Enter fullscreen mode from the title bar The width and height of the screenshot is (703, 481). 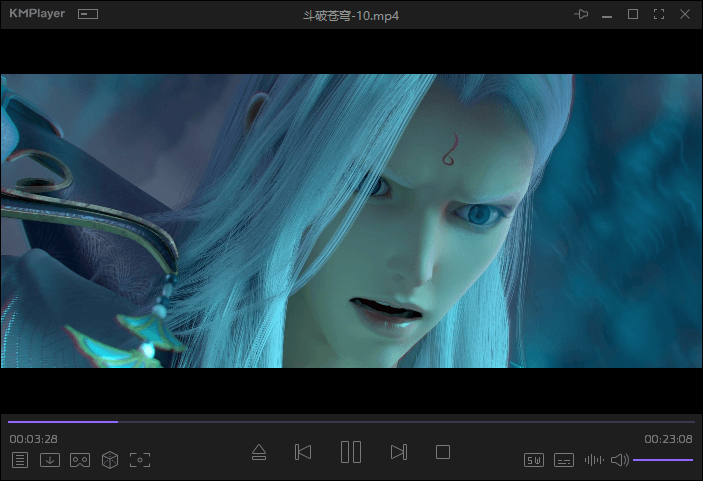658,14
